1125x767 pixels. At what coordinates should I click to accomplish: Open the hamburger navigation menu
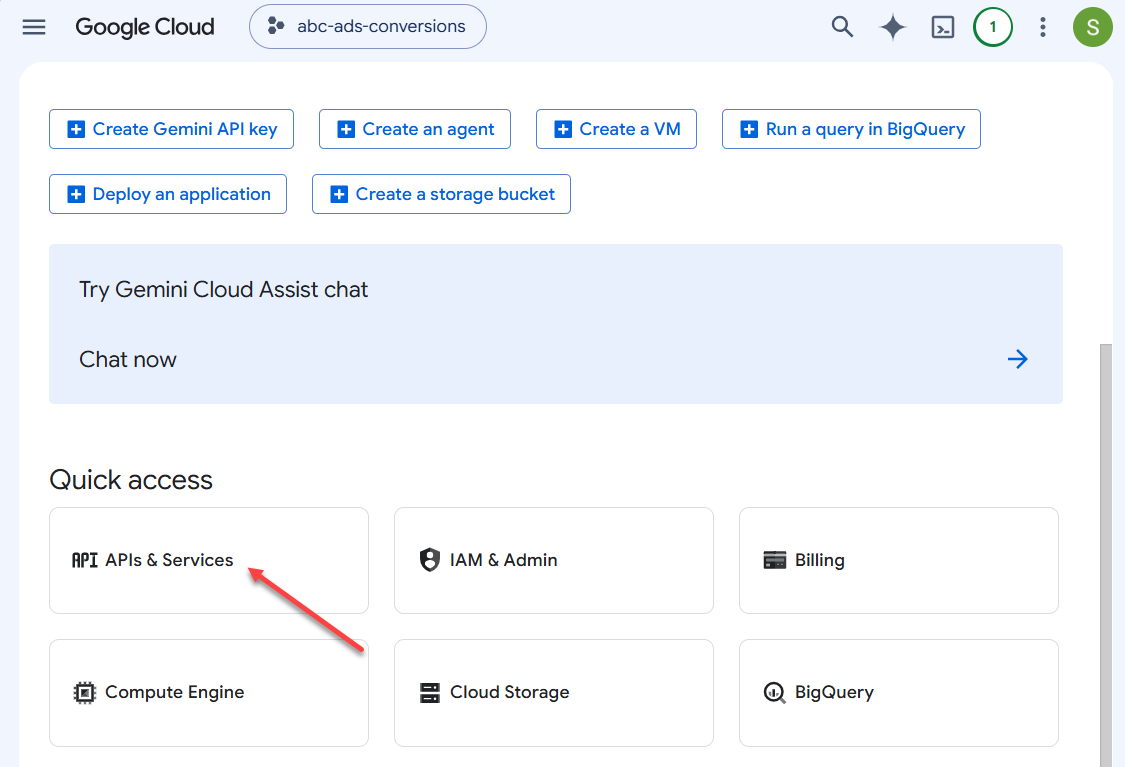click(34, 27)
